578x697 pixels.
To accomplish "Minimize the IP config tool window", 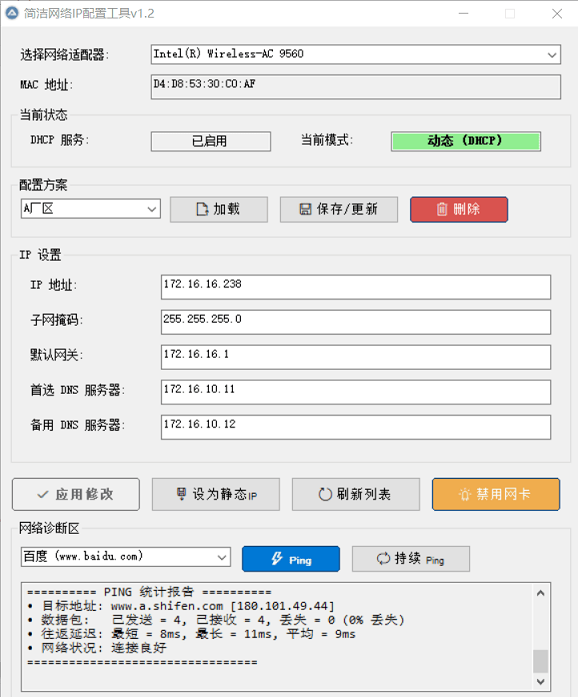I will pyautogui.click(x=464, y=13).
